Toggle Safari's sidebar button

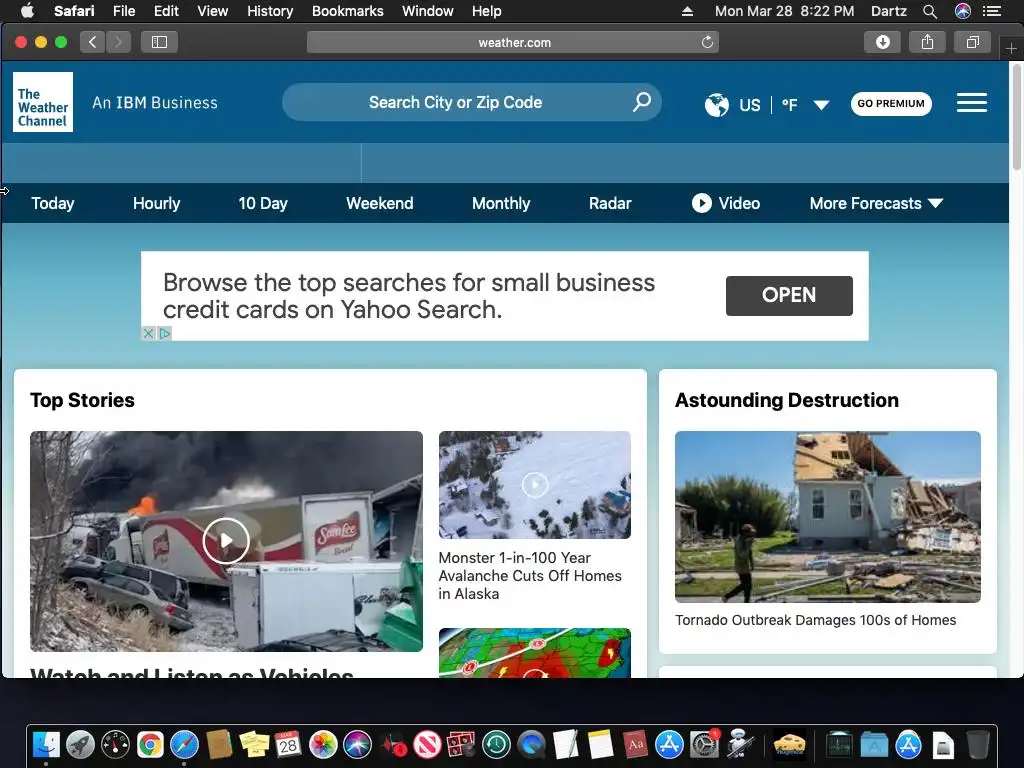tap(159, 42)
